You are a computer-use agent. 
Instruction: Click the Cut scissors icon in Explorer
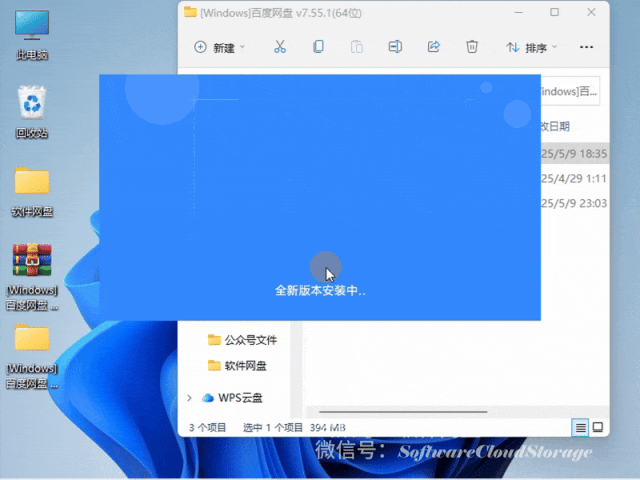(x=280, y=47)
